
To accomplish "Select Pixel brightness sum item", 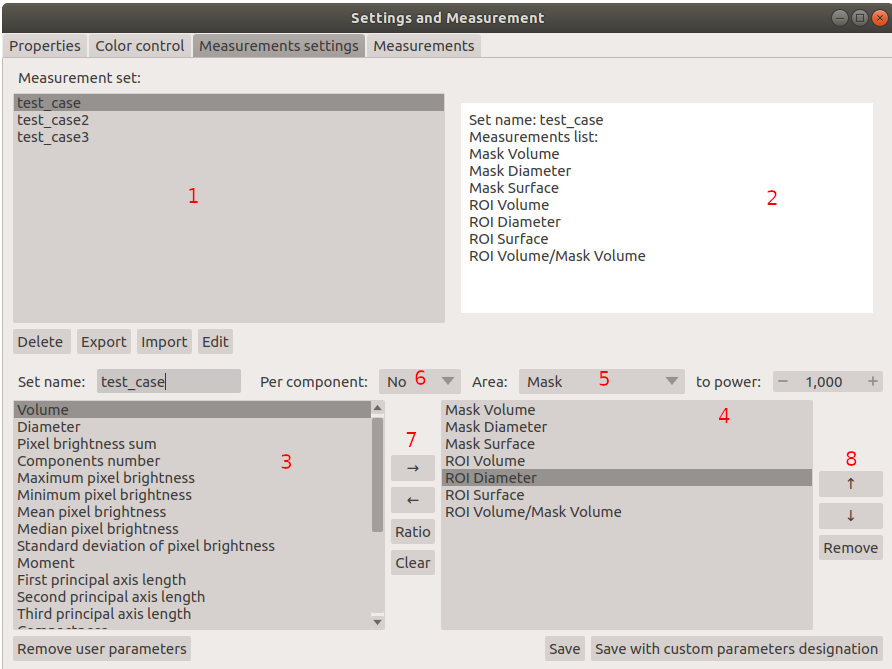I will (x=192, y=444).
